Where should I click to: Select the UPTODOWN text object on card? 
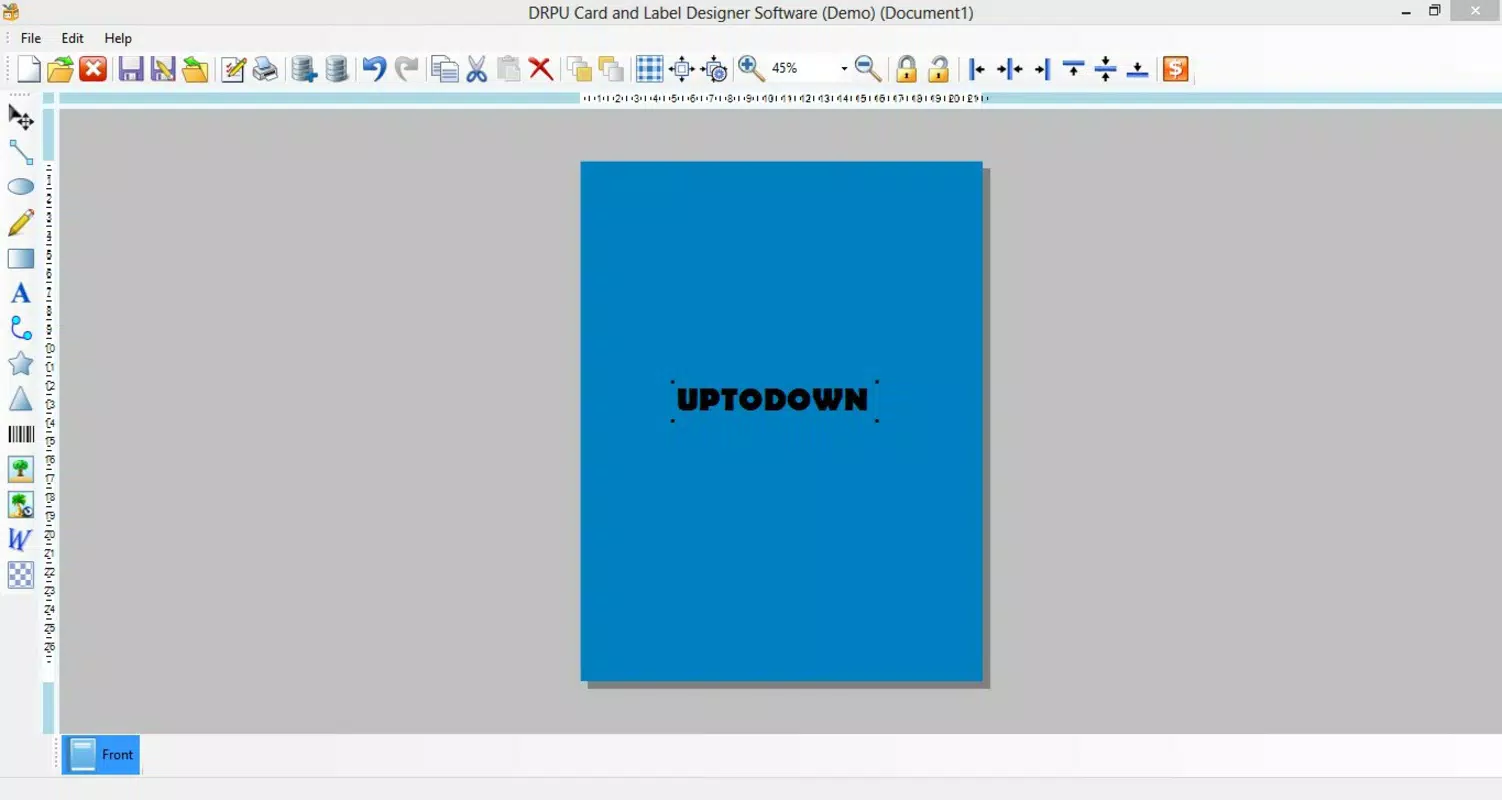[773, 400]
